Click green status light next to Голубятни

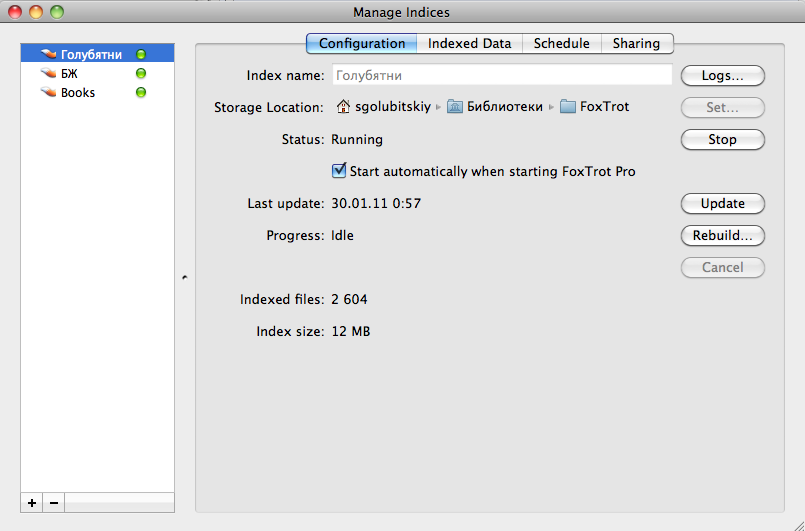(x=141, y=55)
